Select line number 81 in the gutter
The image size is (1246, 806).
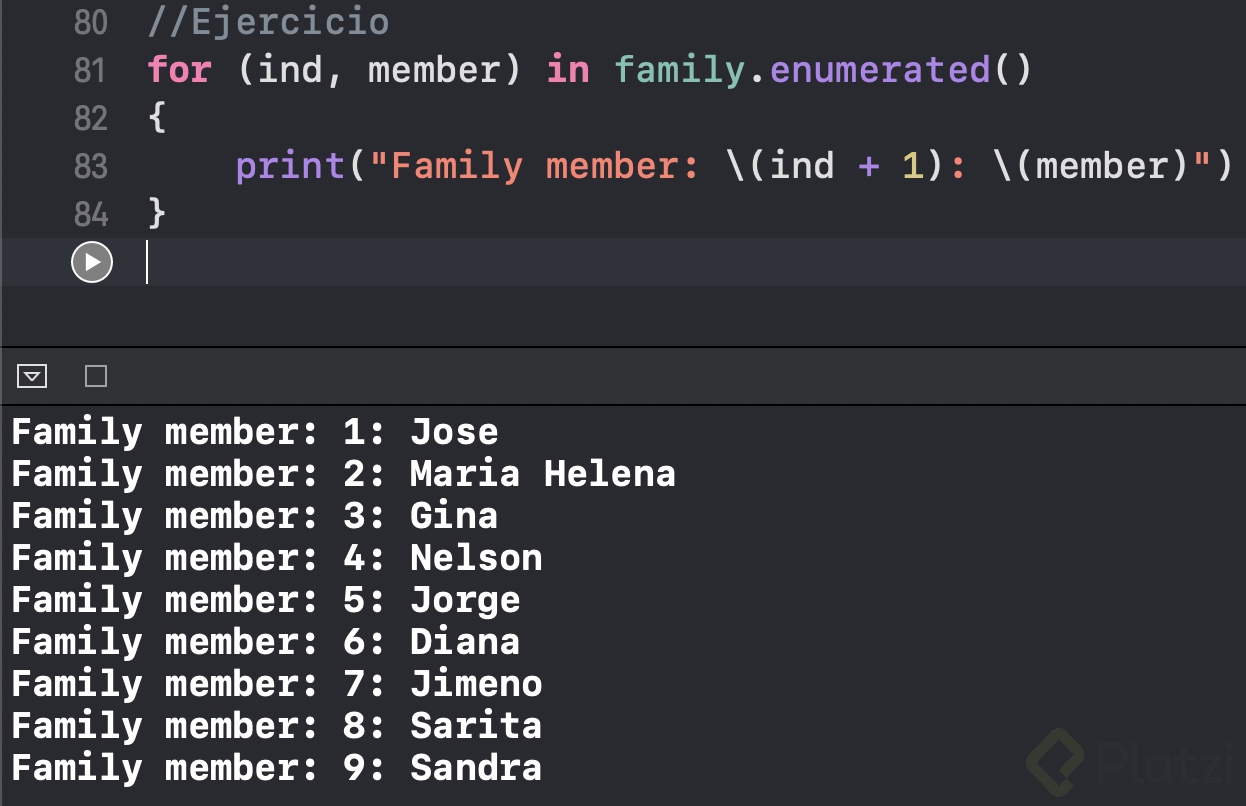[x=90, y=70]
